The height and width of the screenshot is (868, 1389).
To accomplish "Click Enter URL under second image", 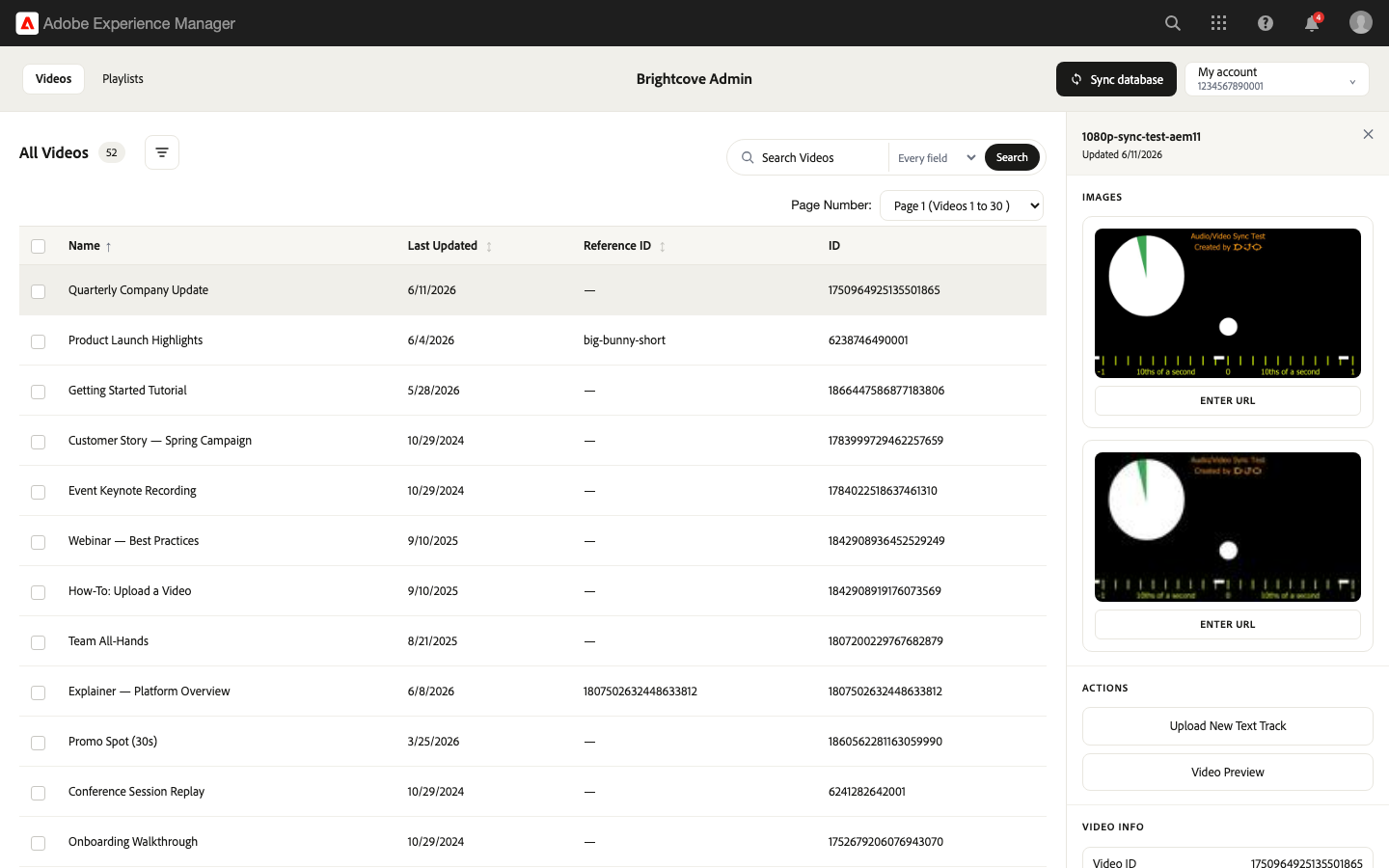I will [x=1228, y=625].
